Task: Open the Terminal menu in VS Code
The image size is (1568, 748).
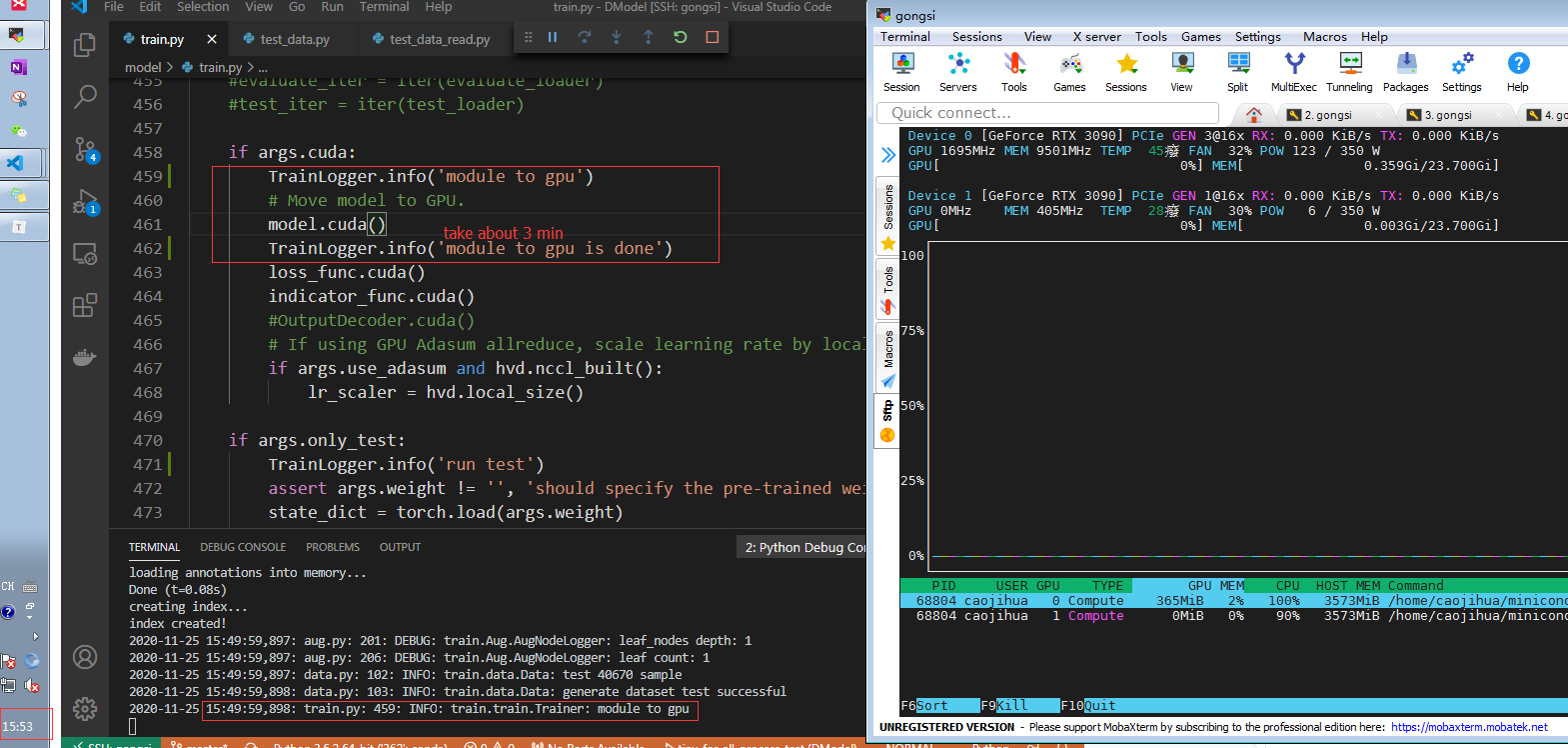Action: point(385,7)
